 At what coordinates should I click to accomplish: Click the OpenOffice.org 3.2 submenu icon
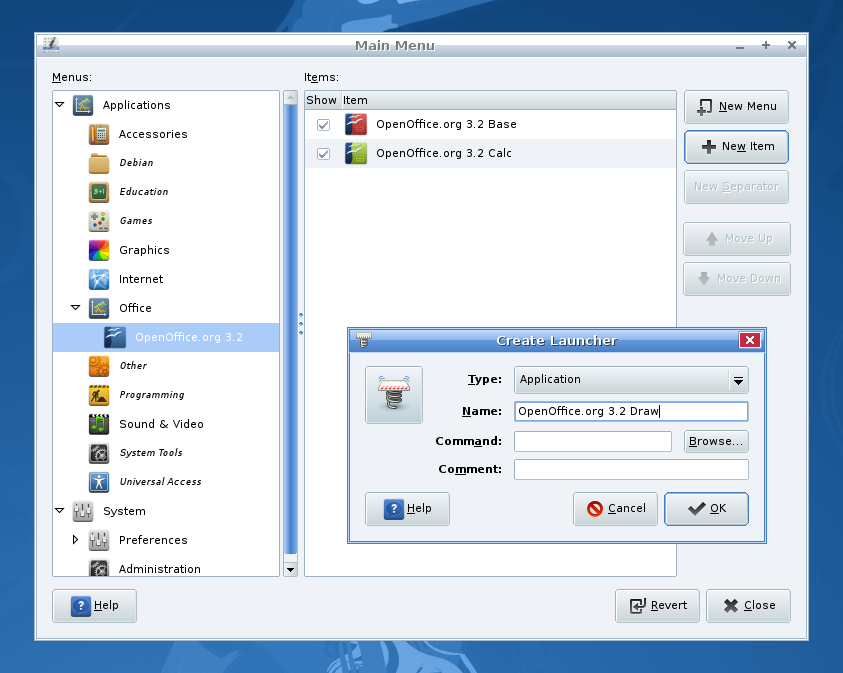[115, 337]
